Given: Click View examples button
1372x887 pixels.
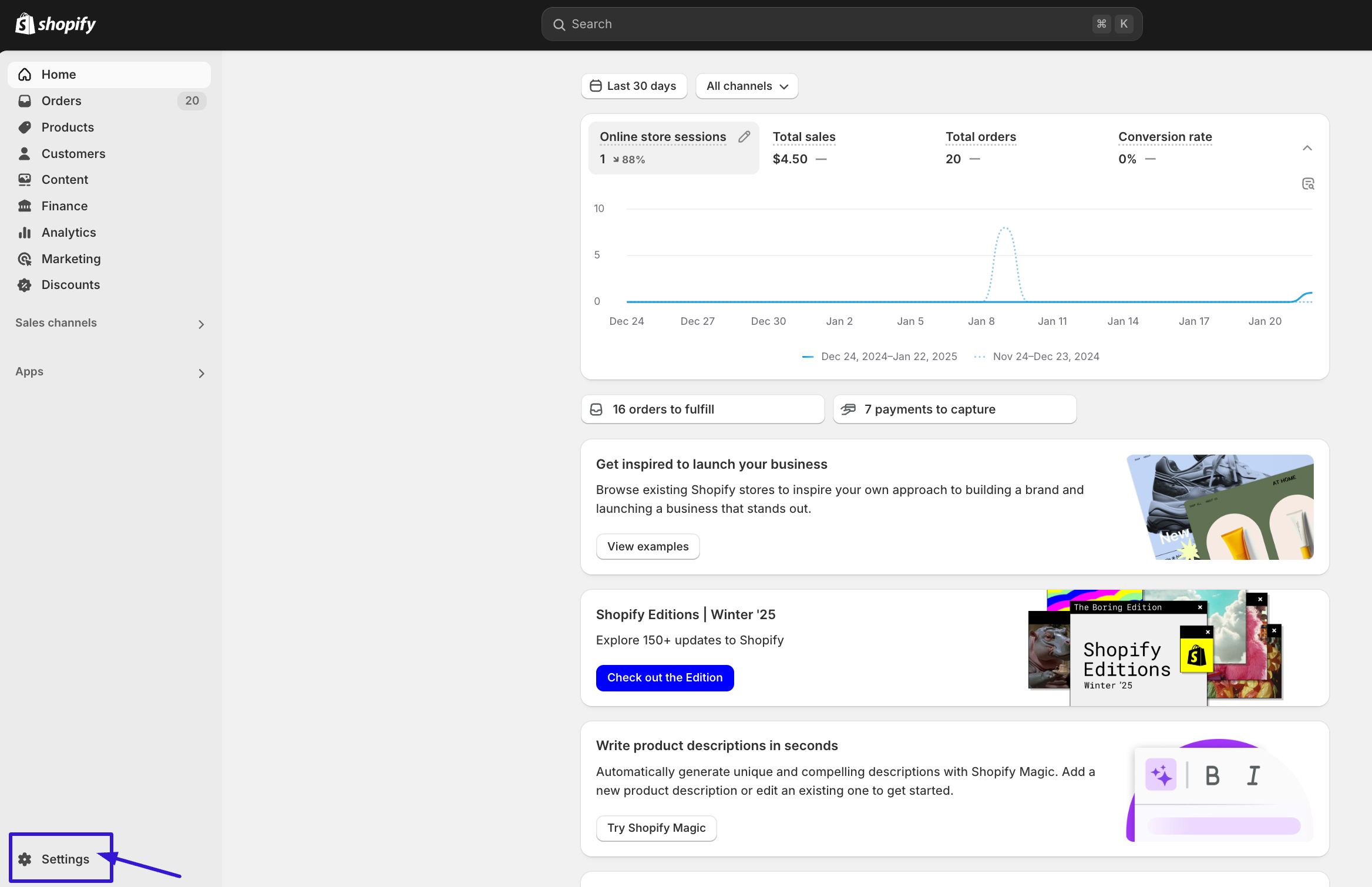Looking at the screenshot, I should pos(648,547).
